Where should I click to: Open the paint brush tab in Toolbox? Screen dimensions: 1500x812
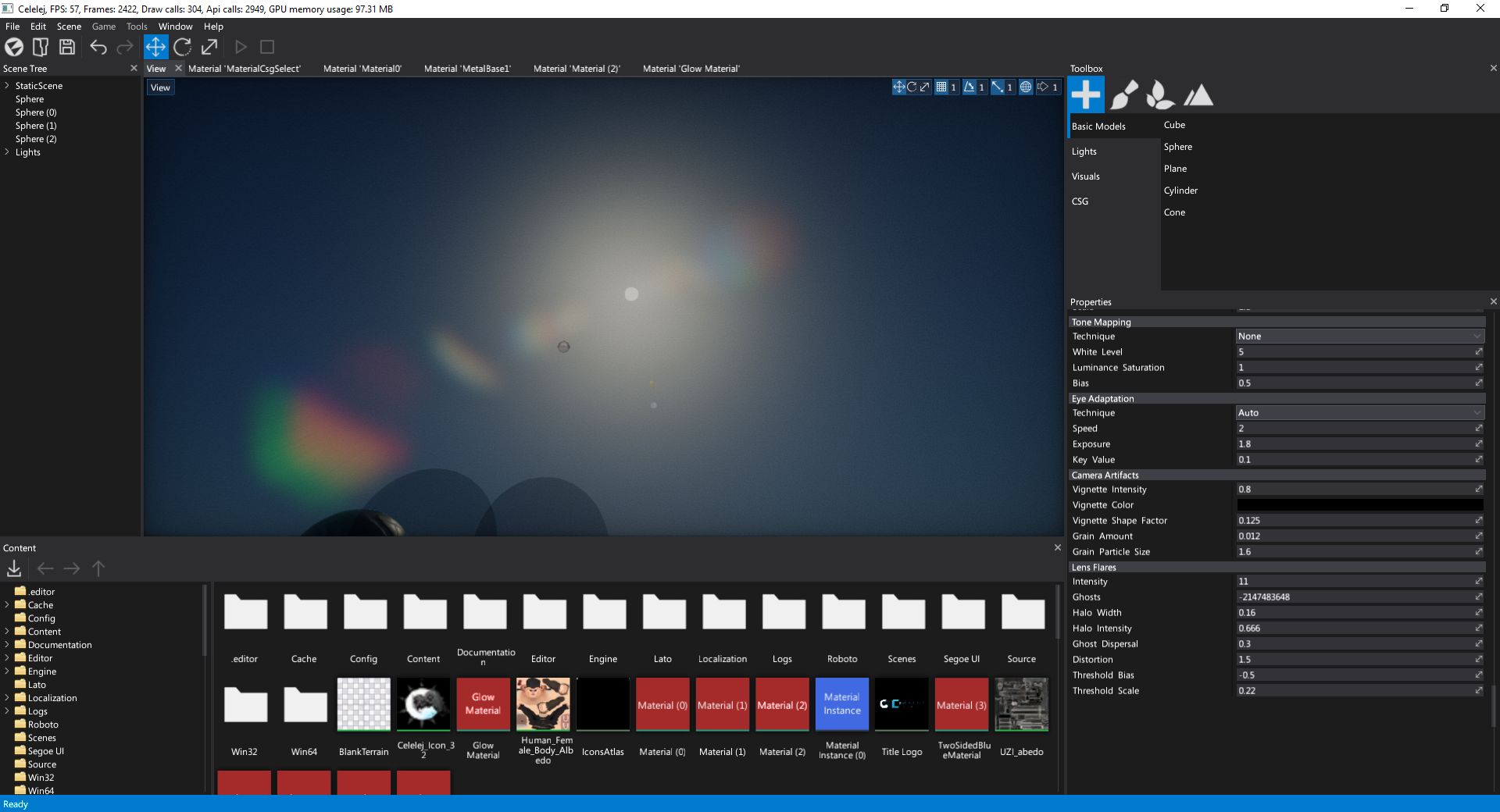pyautogui.click(x=1123, y=95)
